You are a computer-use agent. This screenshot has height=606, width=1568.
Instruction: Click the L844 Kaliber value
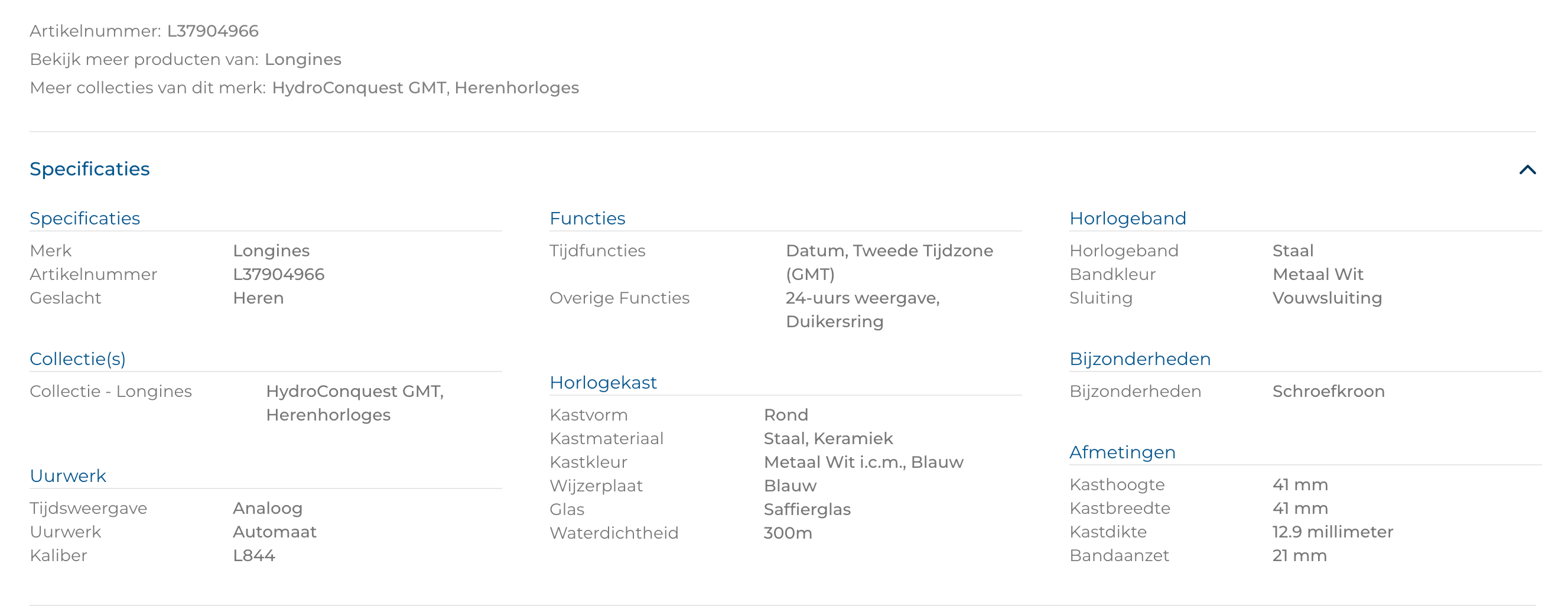click(254, 555)
